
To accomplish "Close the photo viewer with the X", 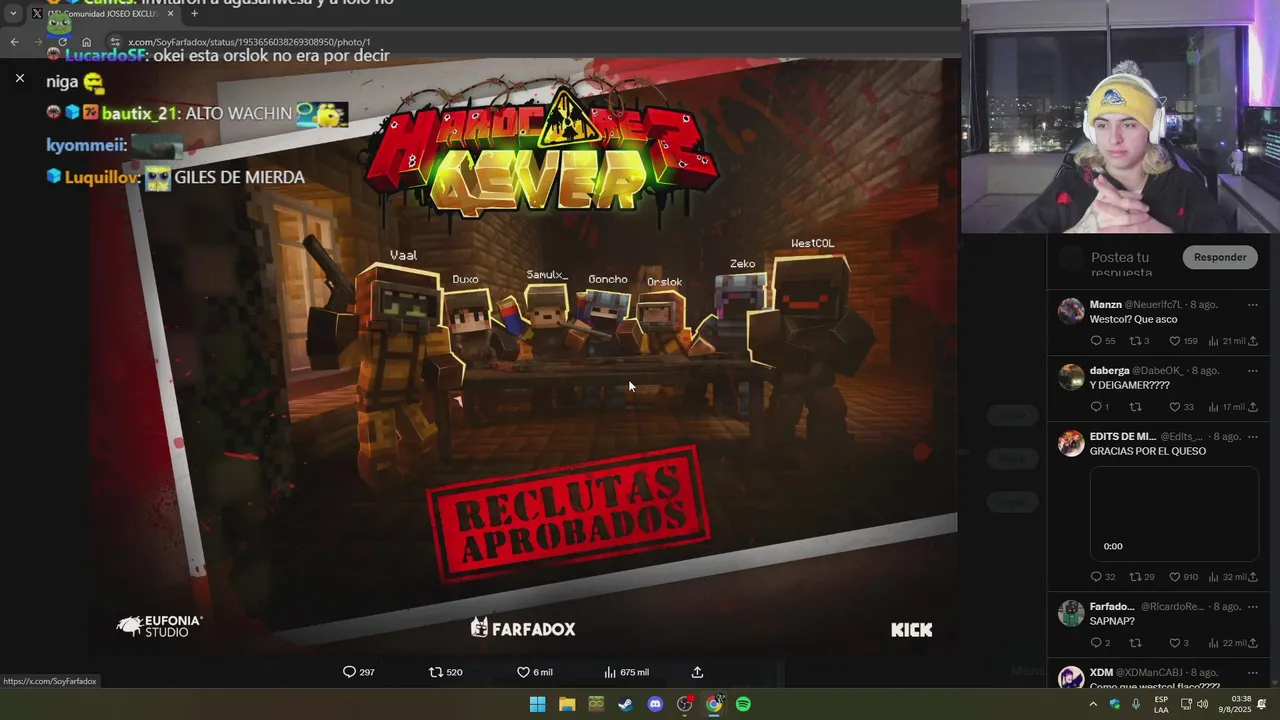I will (x=19, y=78).
